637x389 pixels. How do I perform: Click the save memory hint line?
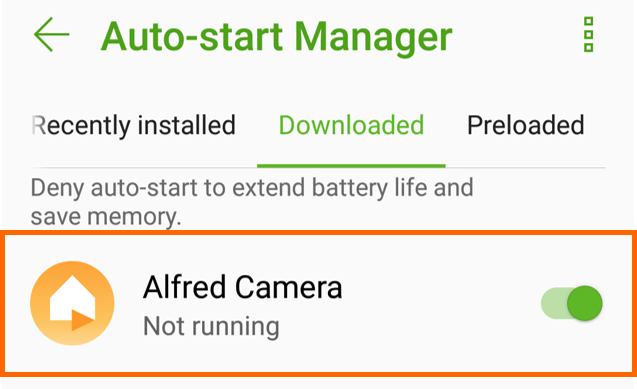106,216
